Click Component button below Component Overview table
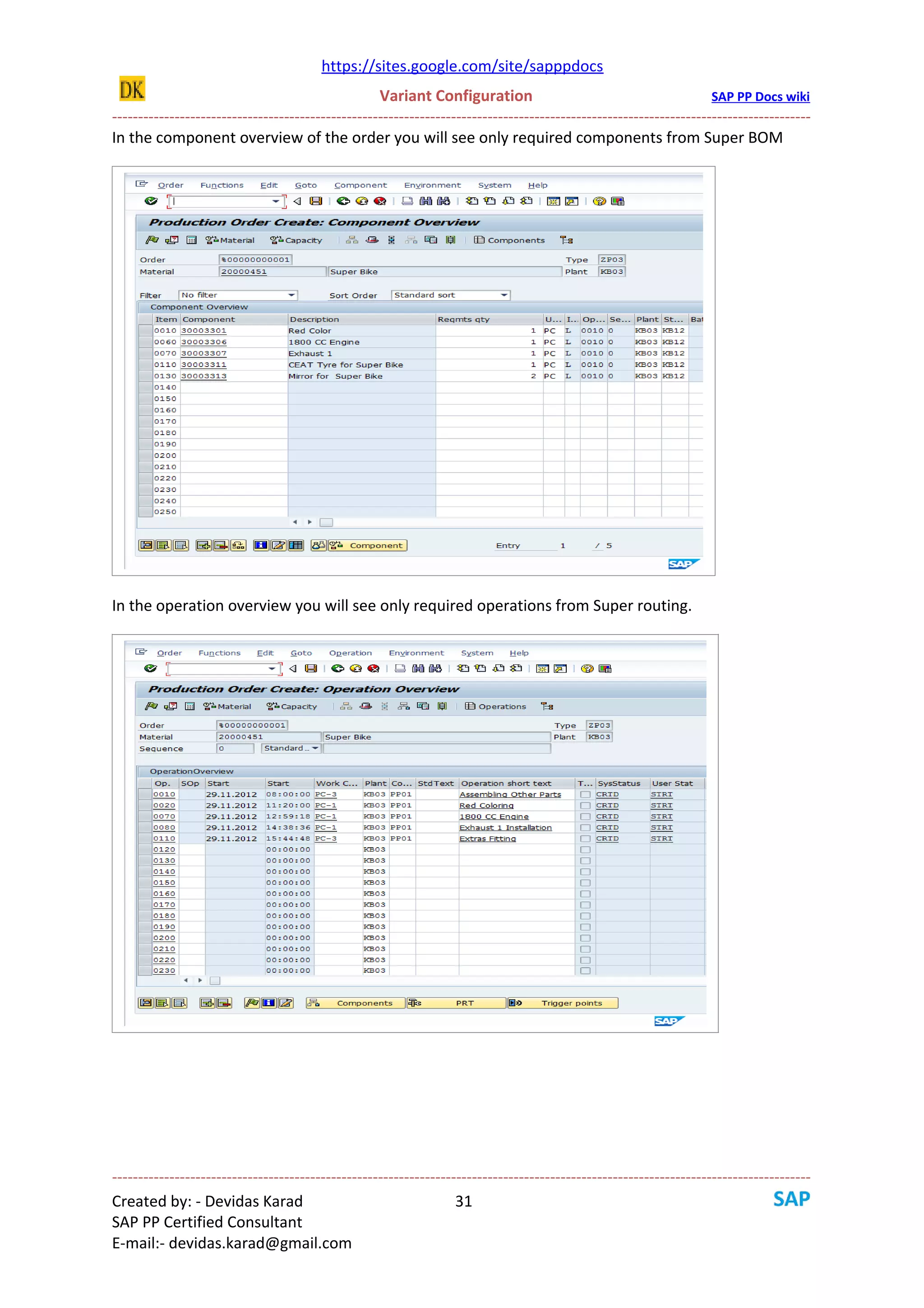This screenshot has height=1308, width=924. (x=368, y=545)
